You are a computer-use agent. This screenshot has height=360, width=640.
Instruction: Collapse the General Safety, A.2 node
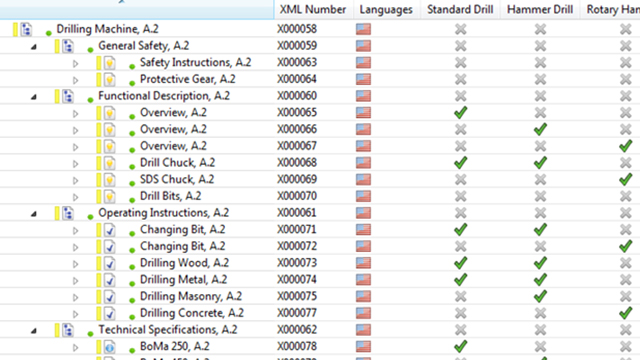point(34,47)
